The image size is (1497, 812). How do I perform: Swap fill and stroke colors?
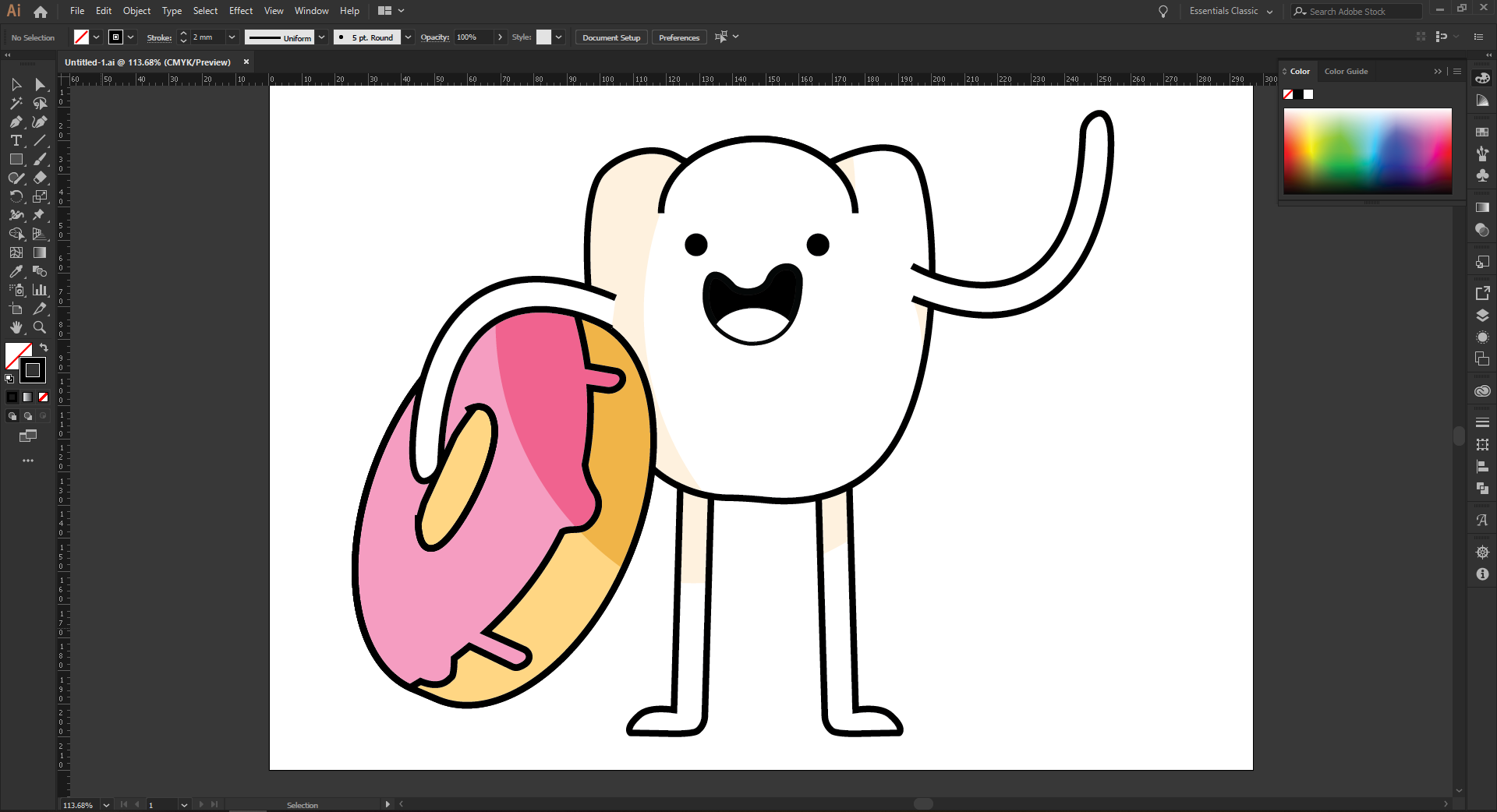coord(44,348)
